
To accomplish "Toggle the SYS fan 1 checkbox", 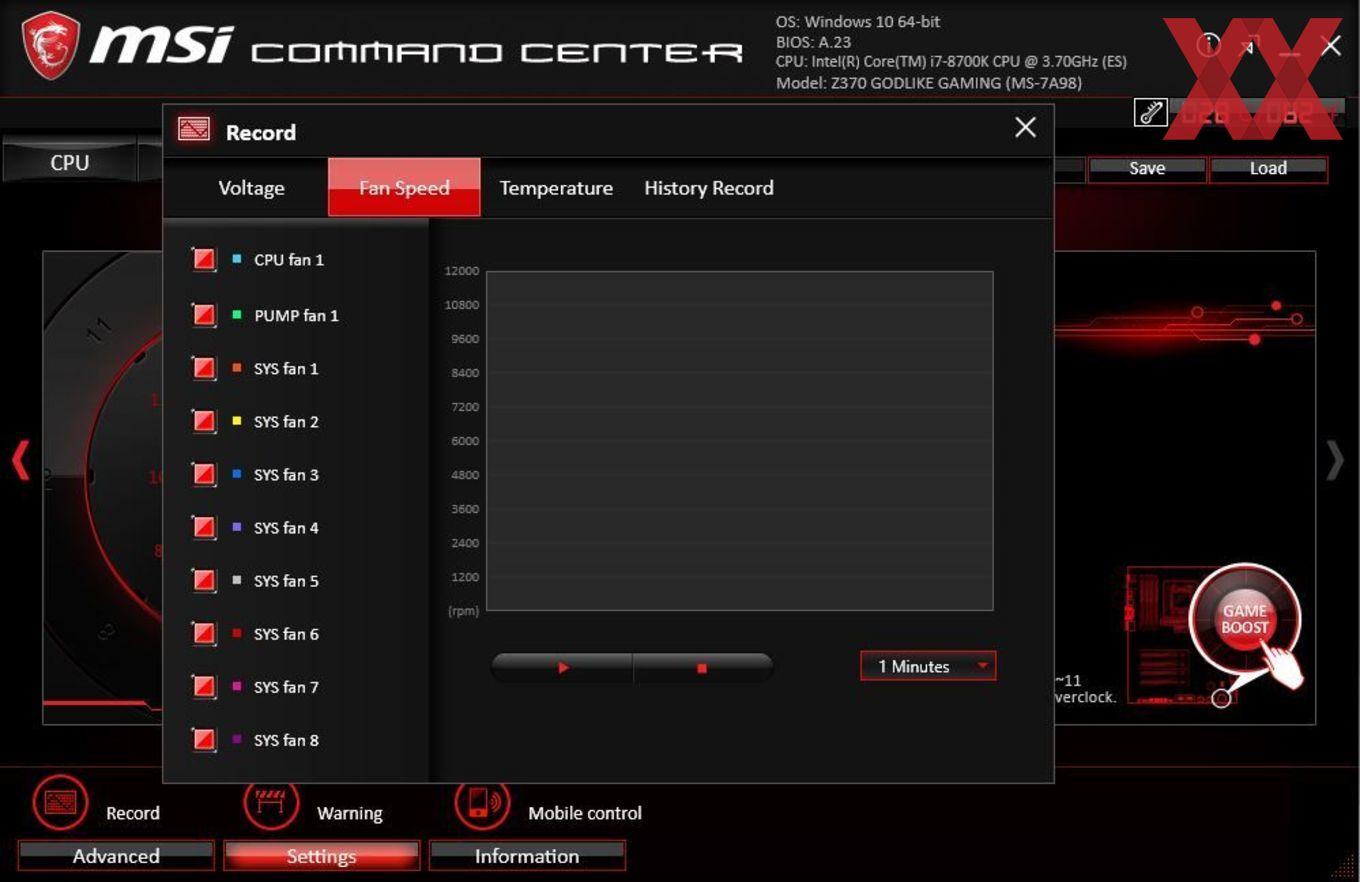I will click(204, 368).
